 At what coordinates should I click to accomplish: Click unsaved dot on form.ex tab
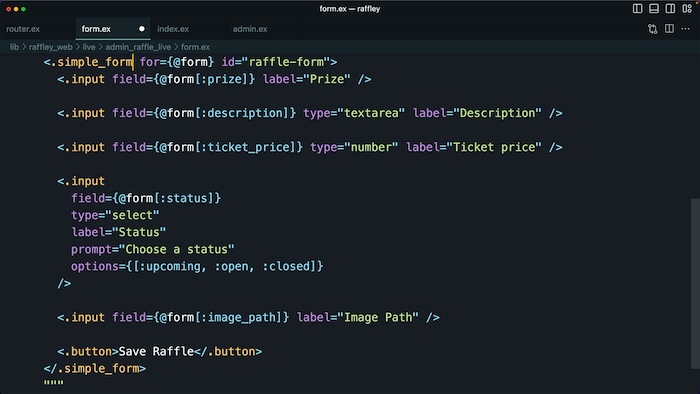142,29
